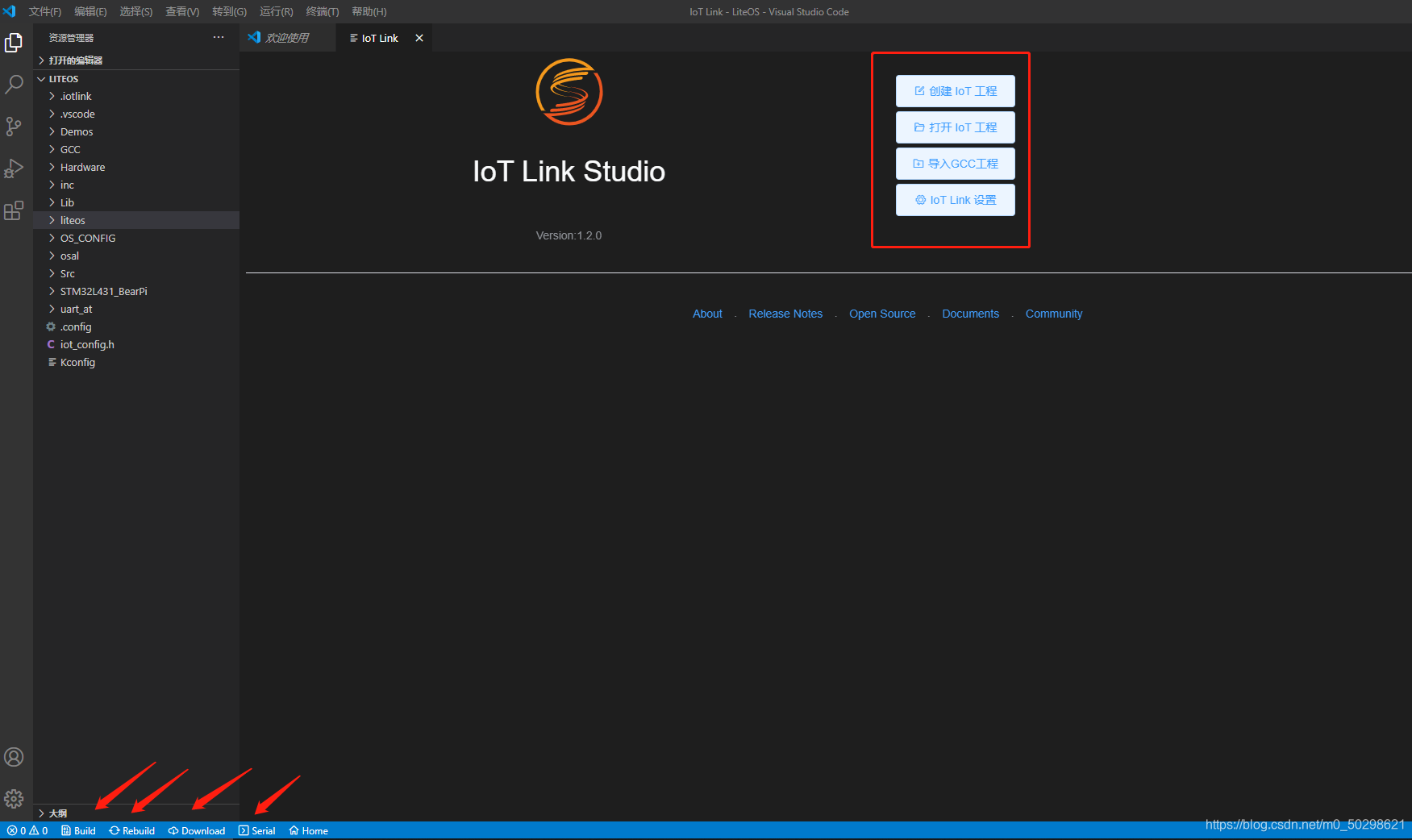Open the iot_config.h file

click(136, 345)
